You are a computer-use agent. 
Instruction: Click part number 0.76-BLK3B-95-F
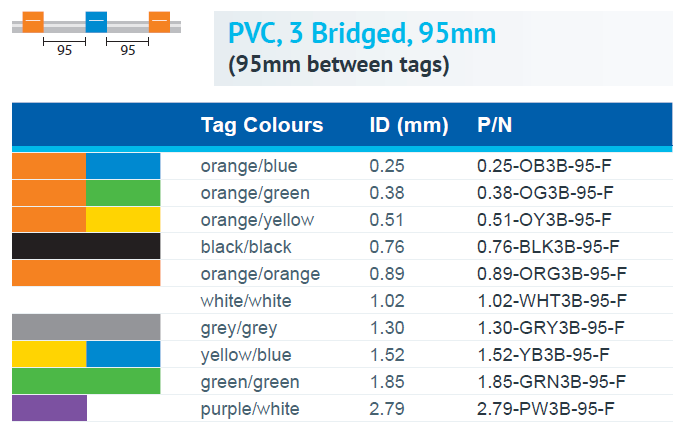(x=548, y=247)
